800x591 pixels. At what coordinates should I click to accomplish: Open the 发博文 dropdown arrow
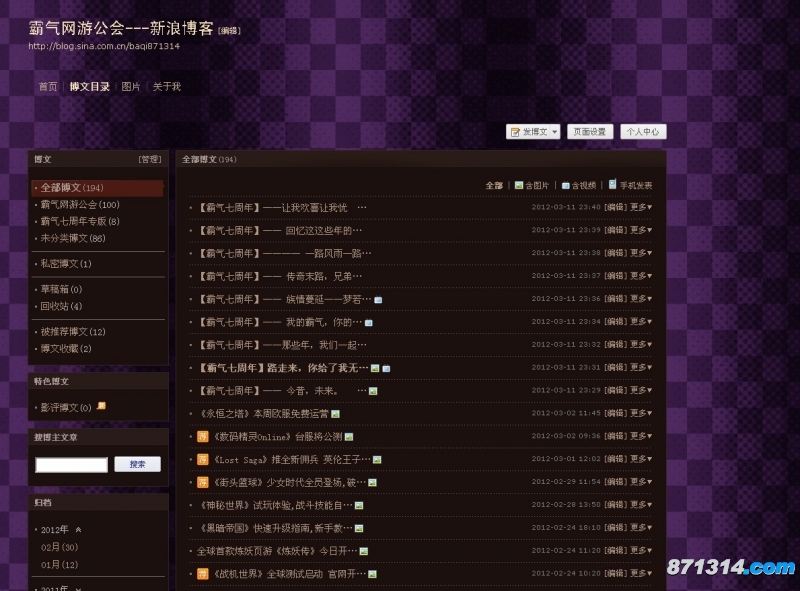click(x=555, y=132)
